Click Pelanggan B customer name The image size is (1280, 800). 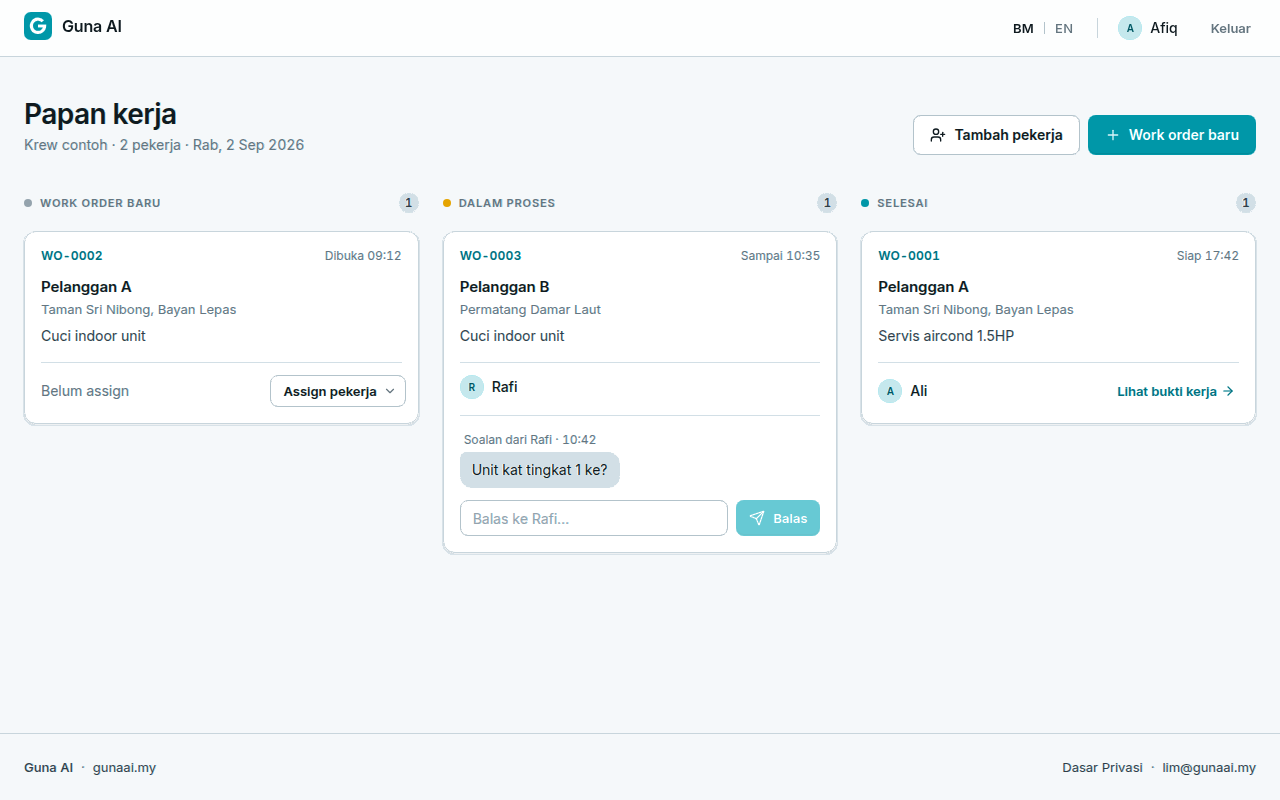505,287
